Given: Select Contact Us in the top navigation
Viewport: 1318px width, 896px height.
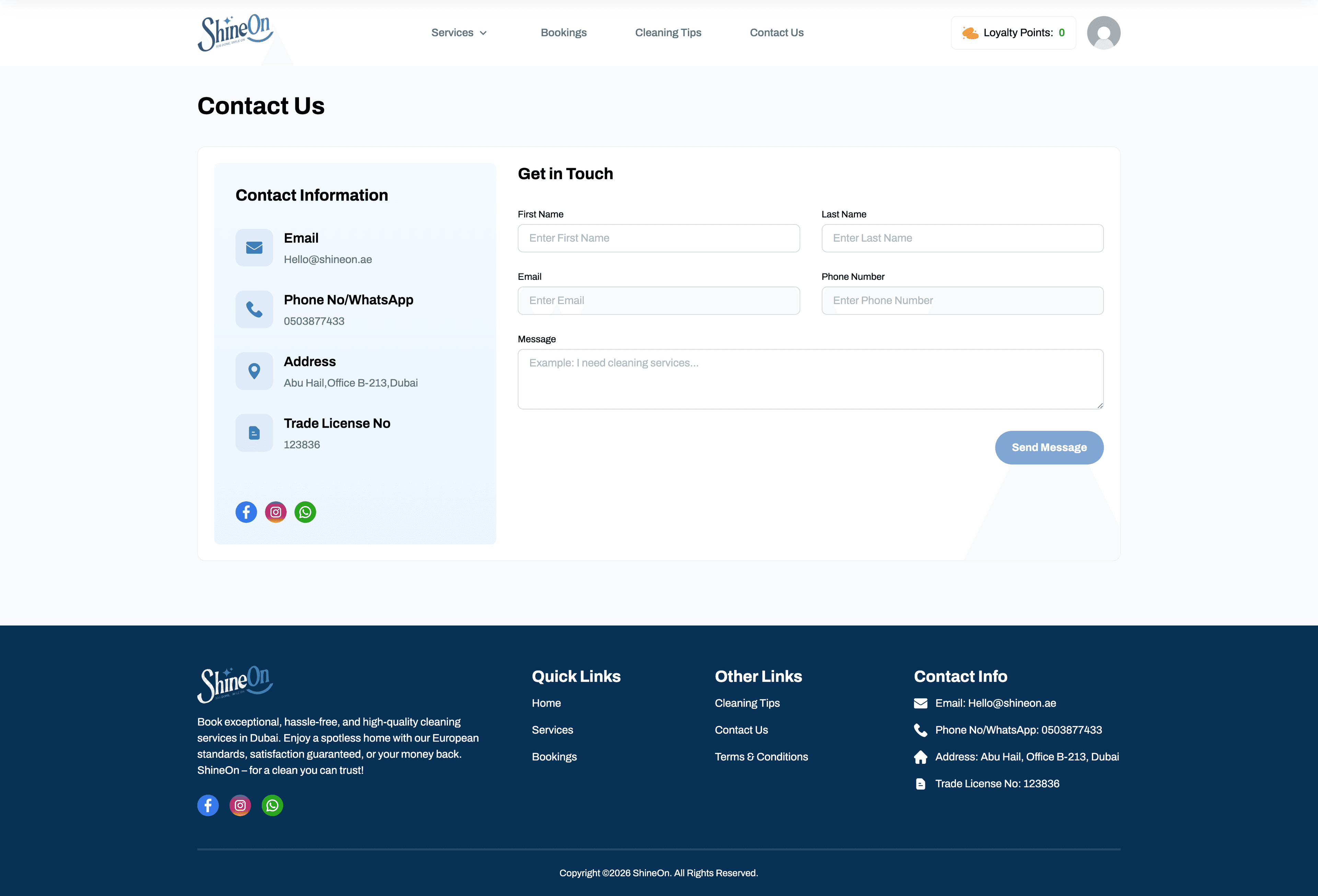Looking at the screenshot, I should 776,33.
